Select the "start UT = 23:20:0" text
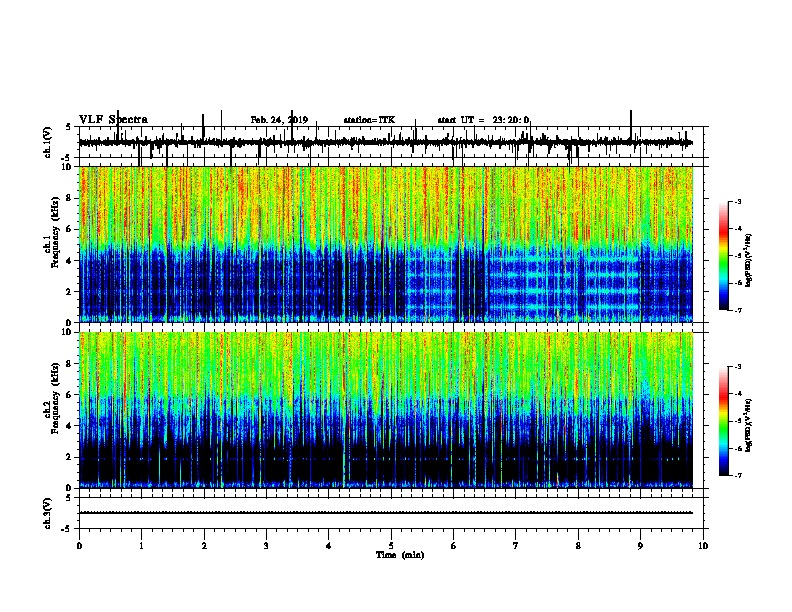The height and width of the screenshot is (612, 792). click(483, 120)
